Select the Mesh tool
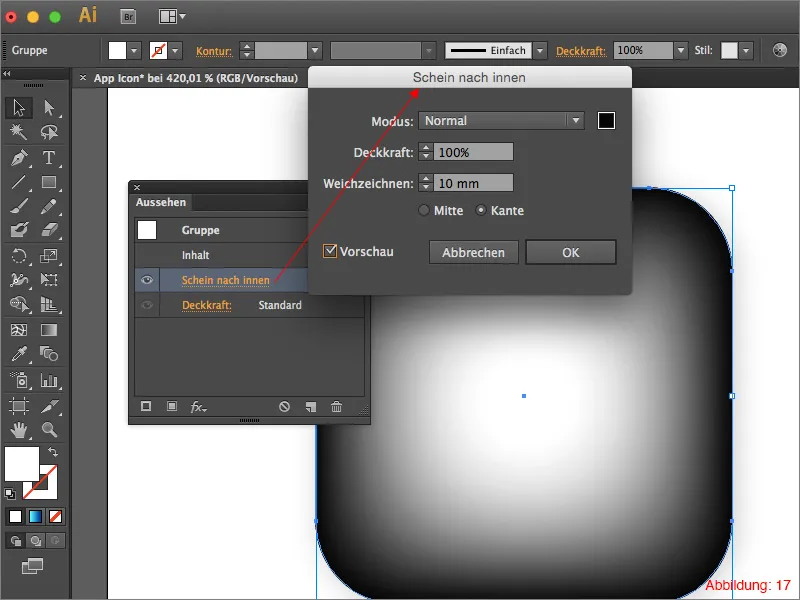This screenshot has width=800, height=600. click(19, 330)
